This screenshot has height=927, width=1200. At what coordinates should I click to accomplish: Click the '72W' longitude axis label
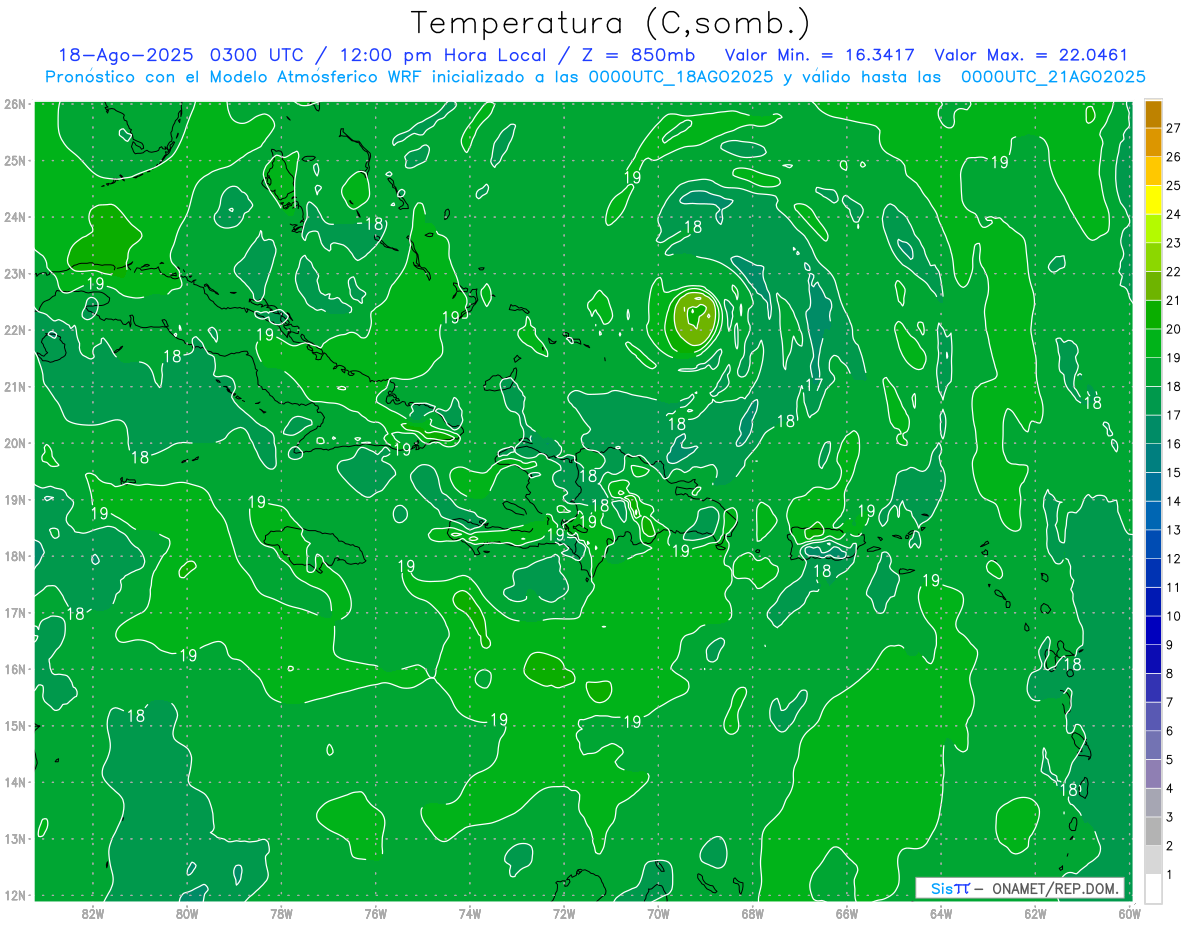pyautogui.click(x=564, y=913)
